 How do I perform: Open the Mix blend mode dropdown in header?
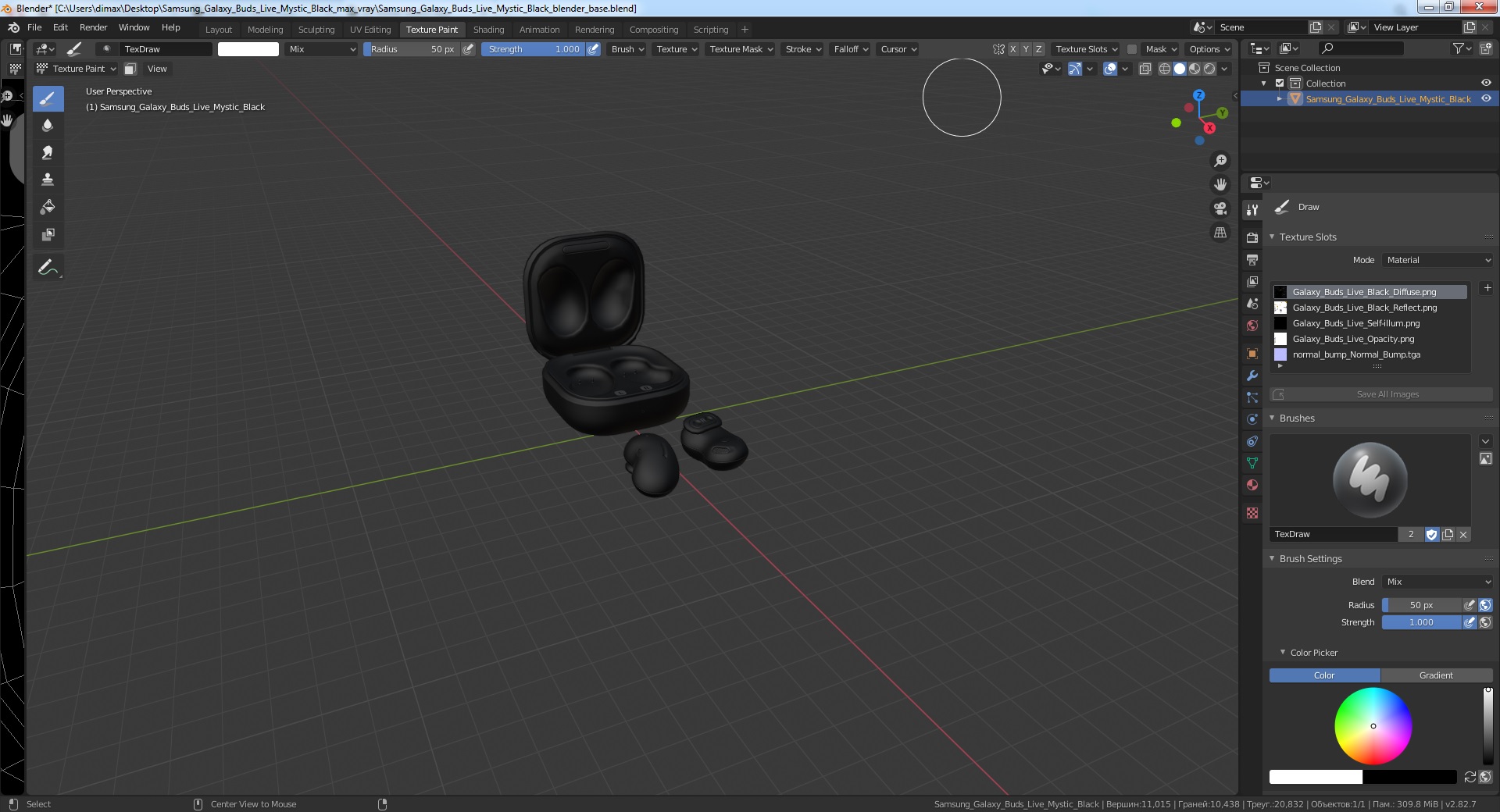pyautogui.click(x=321, y=49)
